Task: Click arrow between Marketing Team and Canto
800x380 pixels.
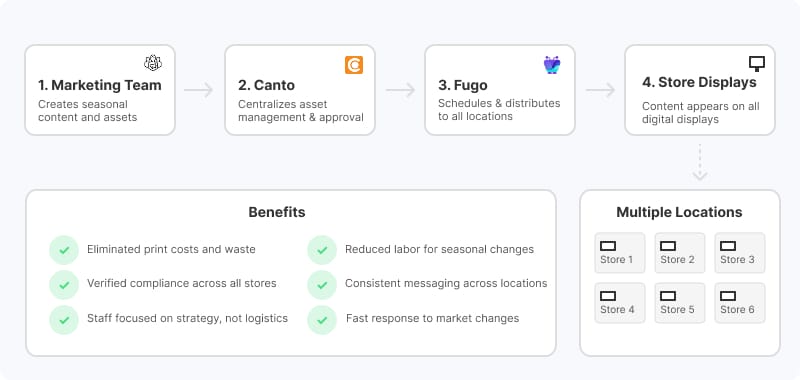Action: point(198,90)
